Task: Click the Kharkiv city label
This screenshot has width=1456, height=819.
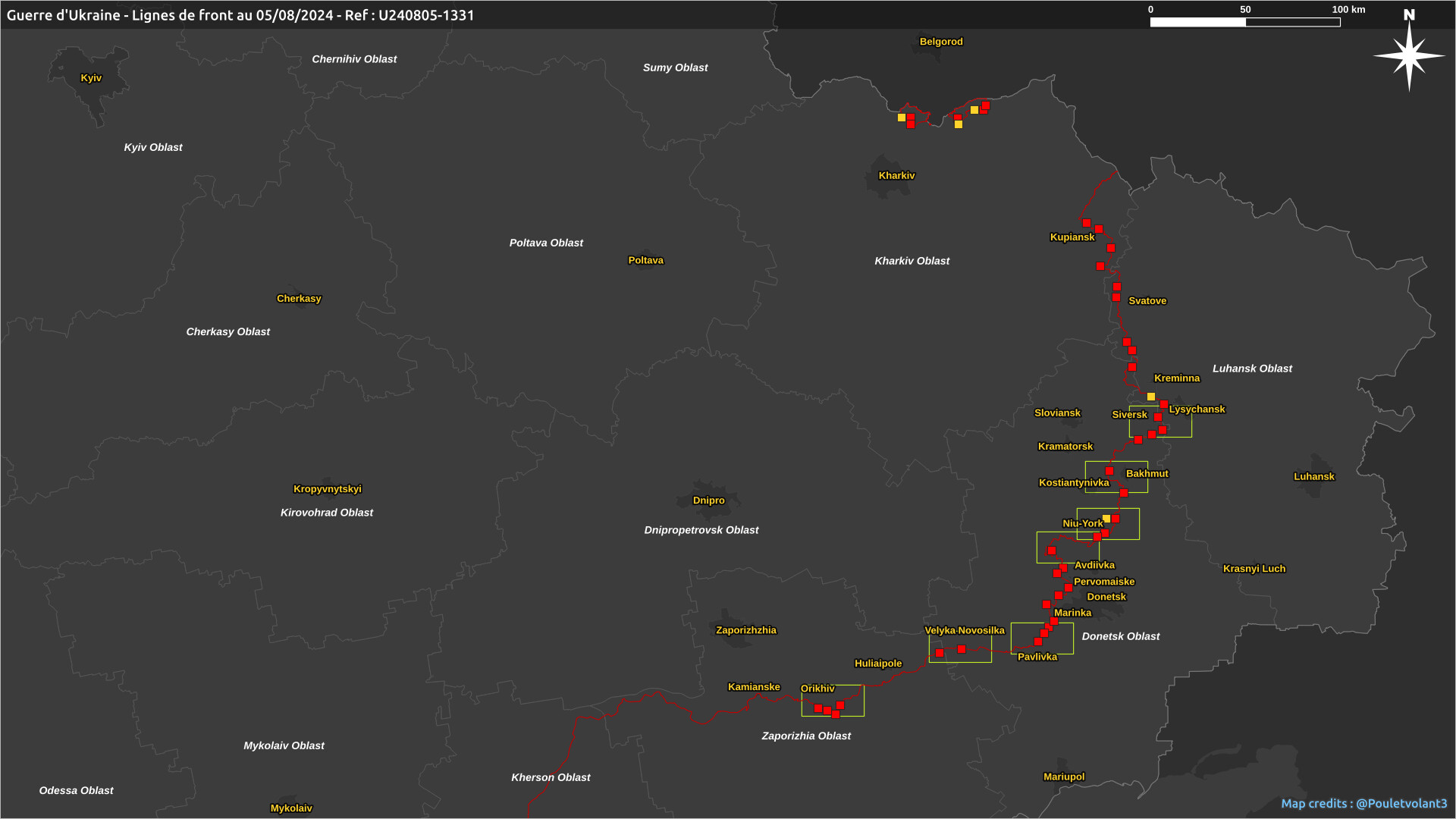Action: [x=896, y=176]
